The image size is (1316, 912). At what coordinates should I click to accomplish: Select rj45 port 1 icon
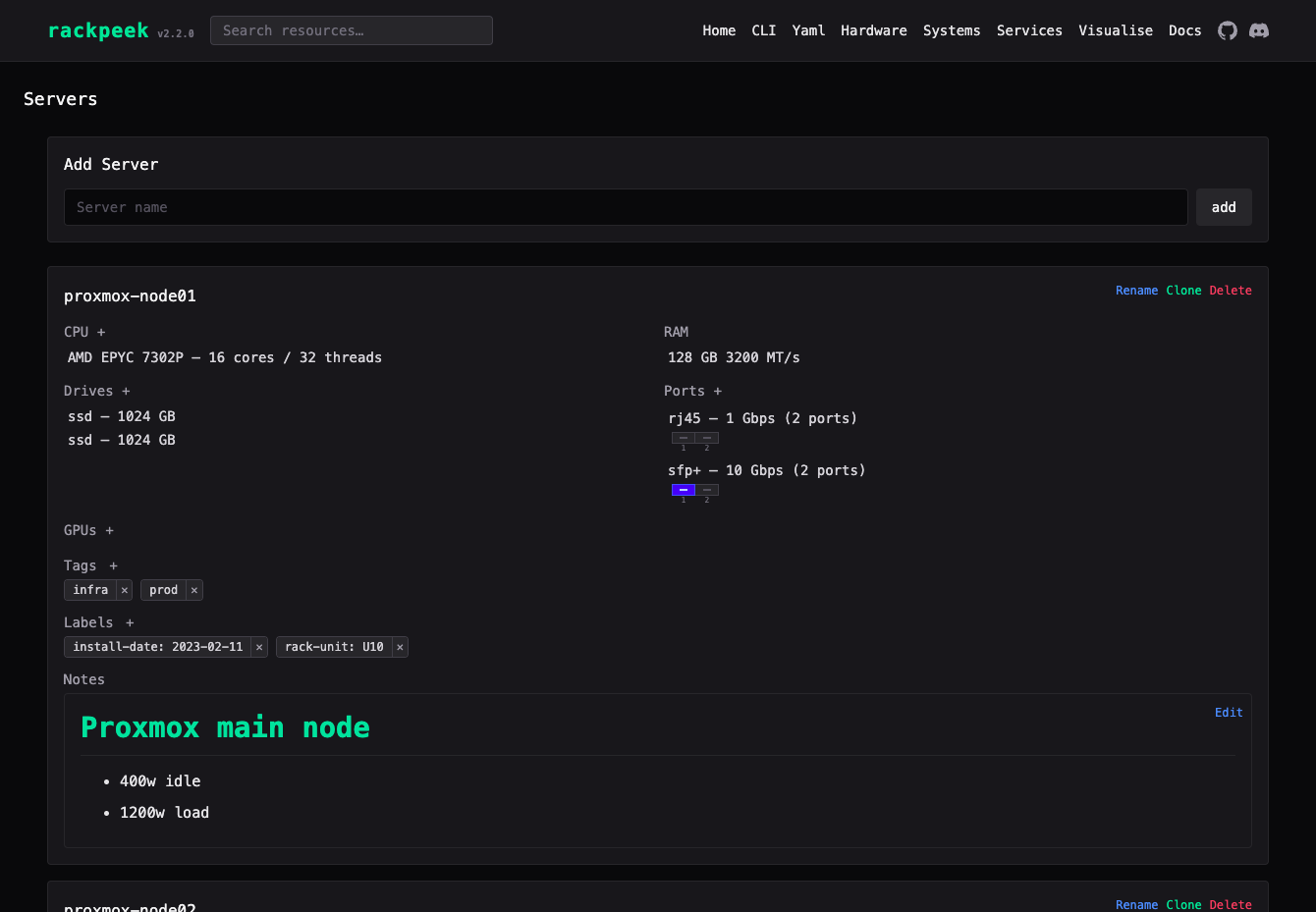tap(684, 438)
